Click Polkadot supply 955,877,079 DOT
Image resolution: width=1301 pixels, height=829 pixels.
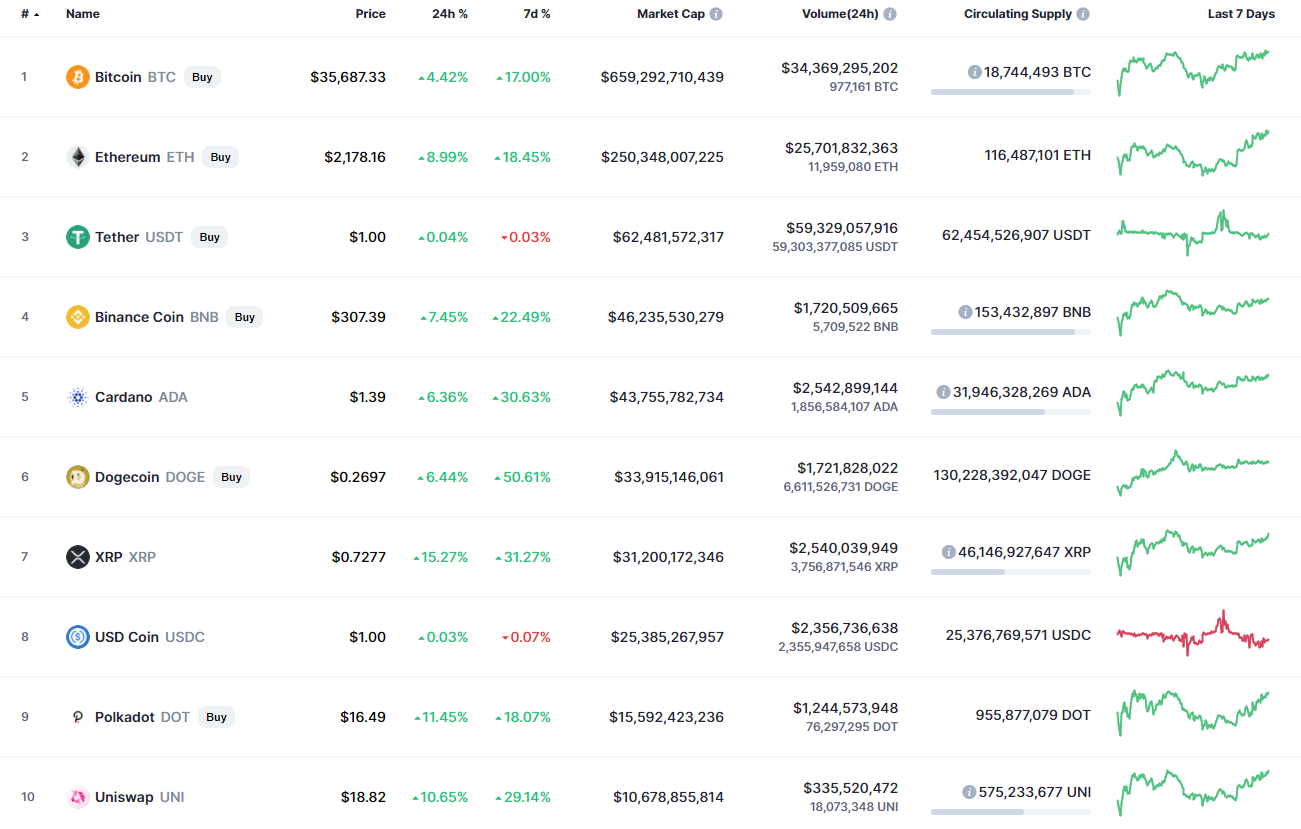click(1033, 715)
